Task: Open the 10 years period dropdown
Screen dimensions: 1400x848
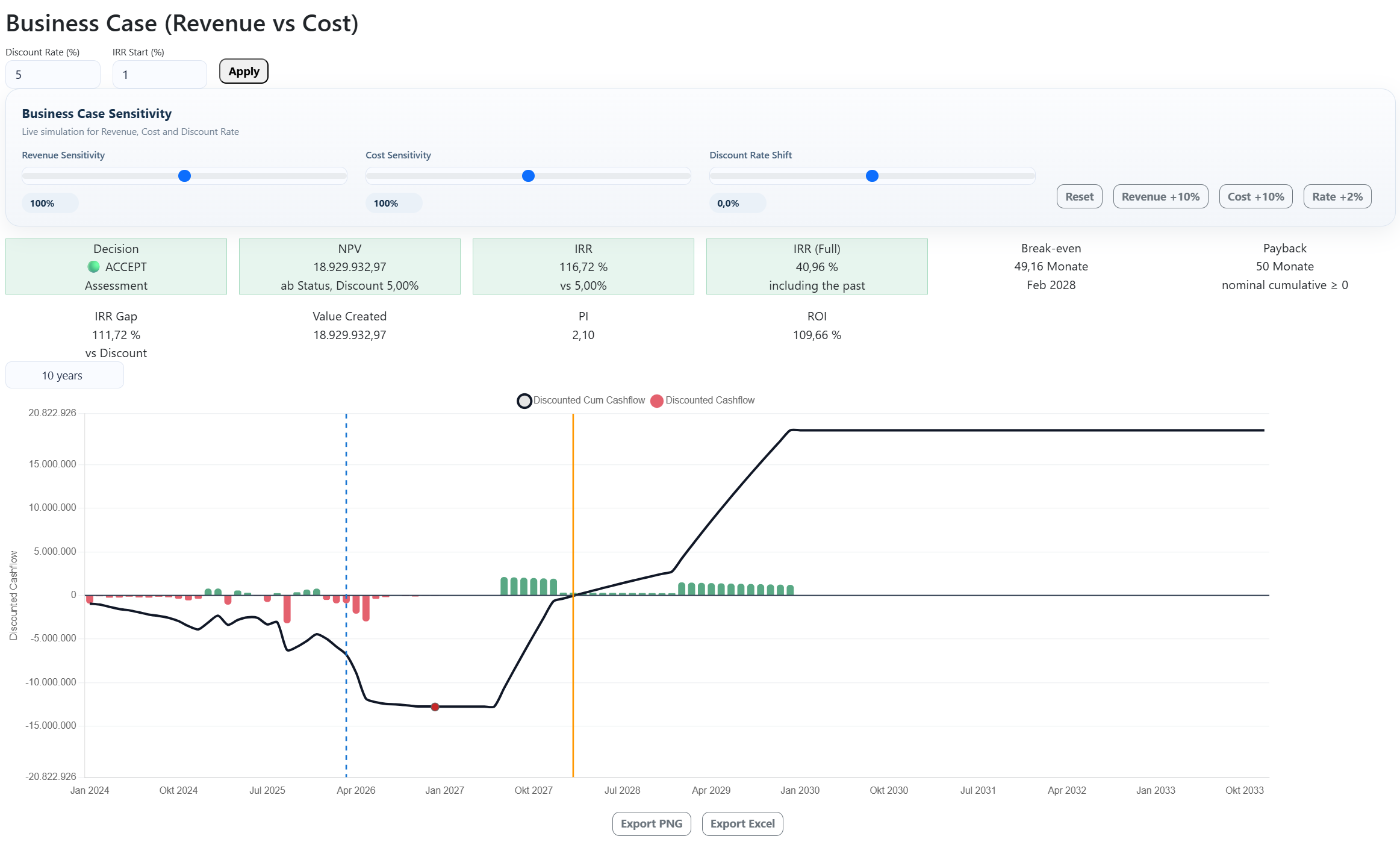Action: (x=64, y=375)
